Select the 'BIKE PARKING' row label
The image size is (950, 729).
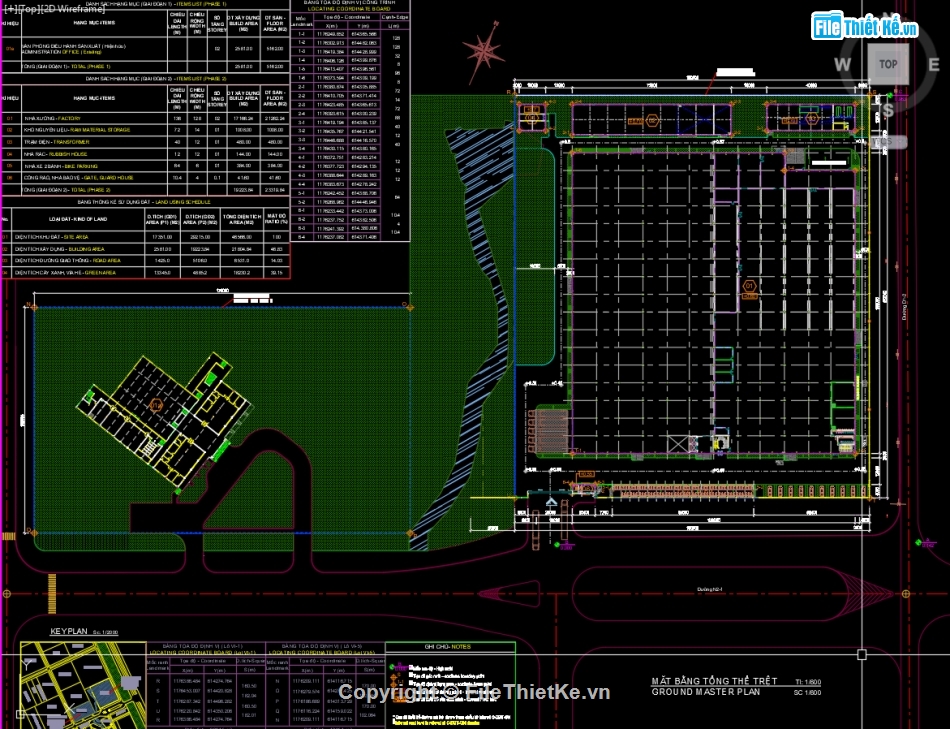point(83,166)
